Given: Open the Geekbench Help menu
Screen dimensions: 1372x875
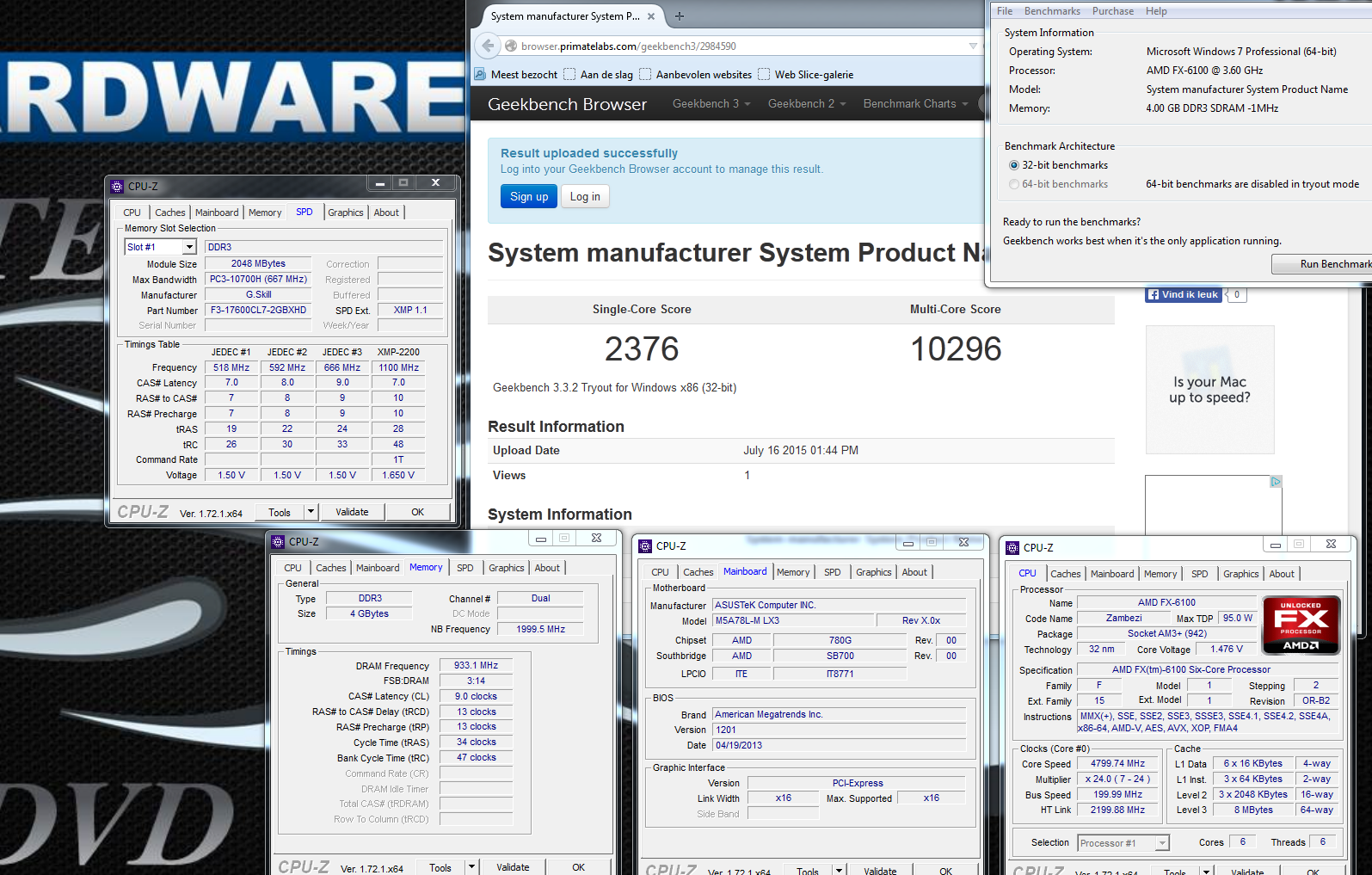Looking at the screenshot, I should pos(1156,11).
